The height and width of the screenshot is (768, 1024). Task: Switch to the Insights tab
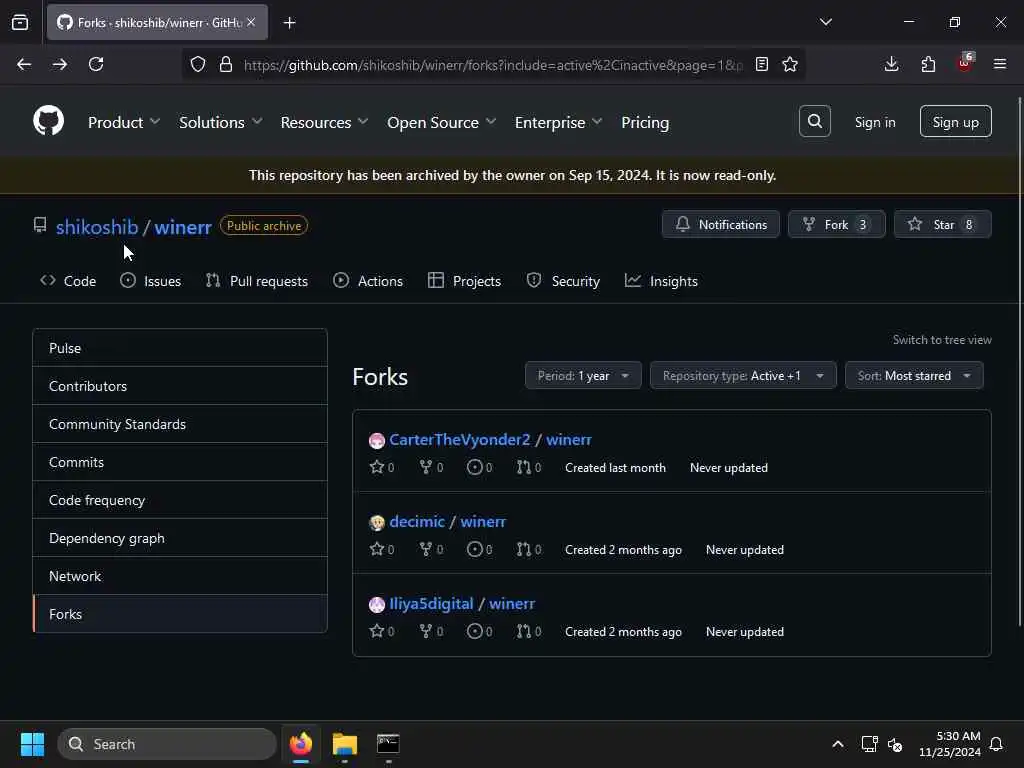pyautogui.click(x=661, y=281)
